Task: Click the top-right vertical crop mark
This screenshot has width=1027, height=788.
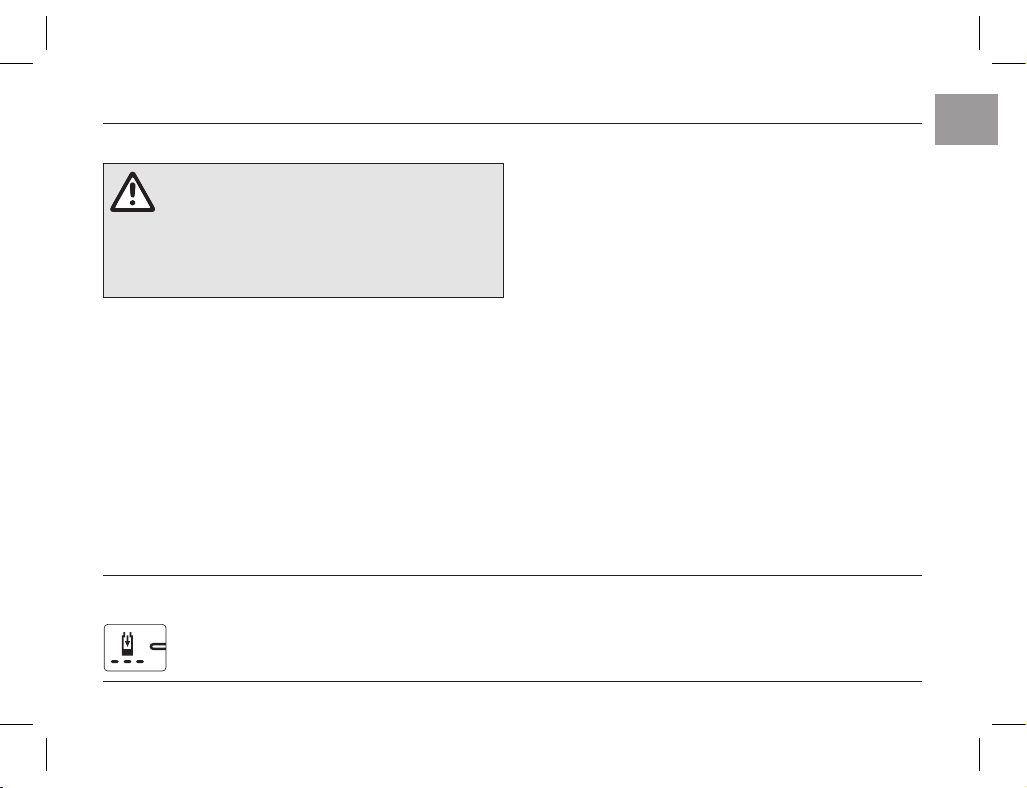Action: [x=980, y=33]
